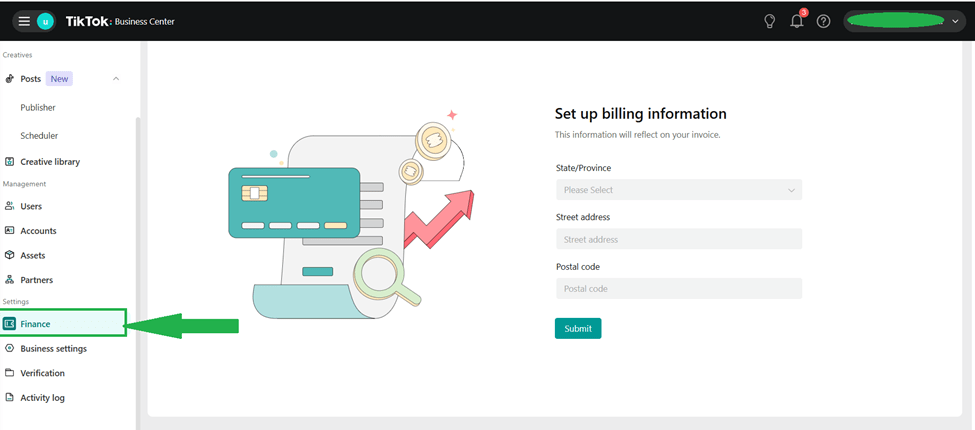Open the Verification page
Viewport: 975px width, 430px height.
(42, 373)
